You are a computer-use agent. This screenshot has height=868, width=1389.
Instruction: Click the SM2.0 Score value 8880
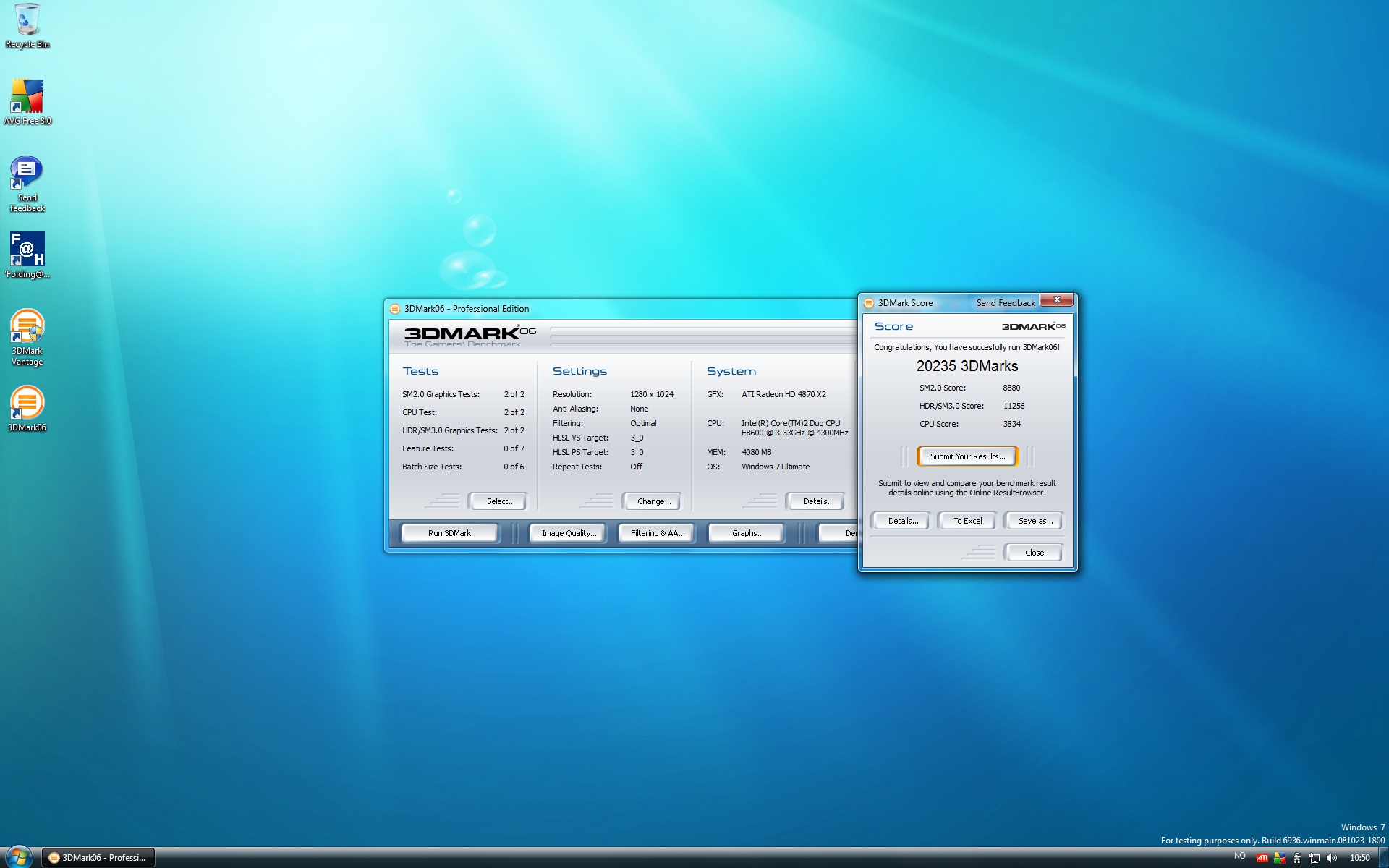pos(1011,388)
